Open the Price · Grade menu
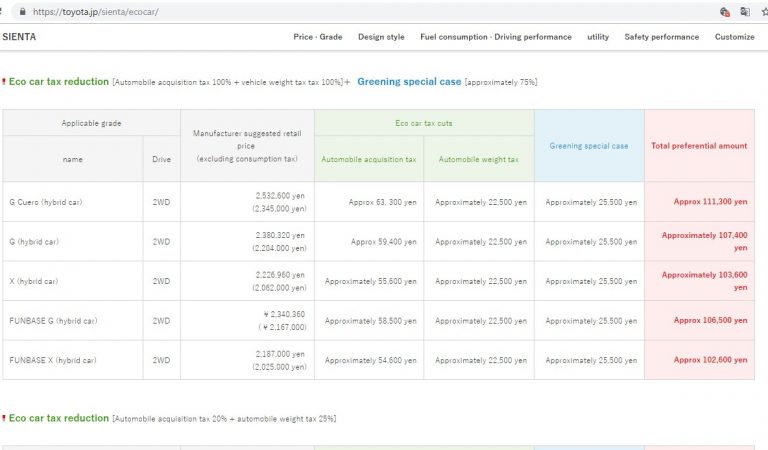768x450 pixels. click(318, 37)
